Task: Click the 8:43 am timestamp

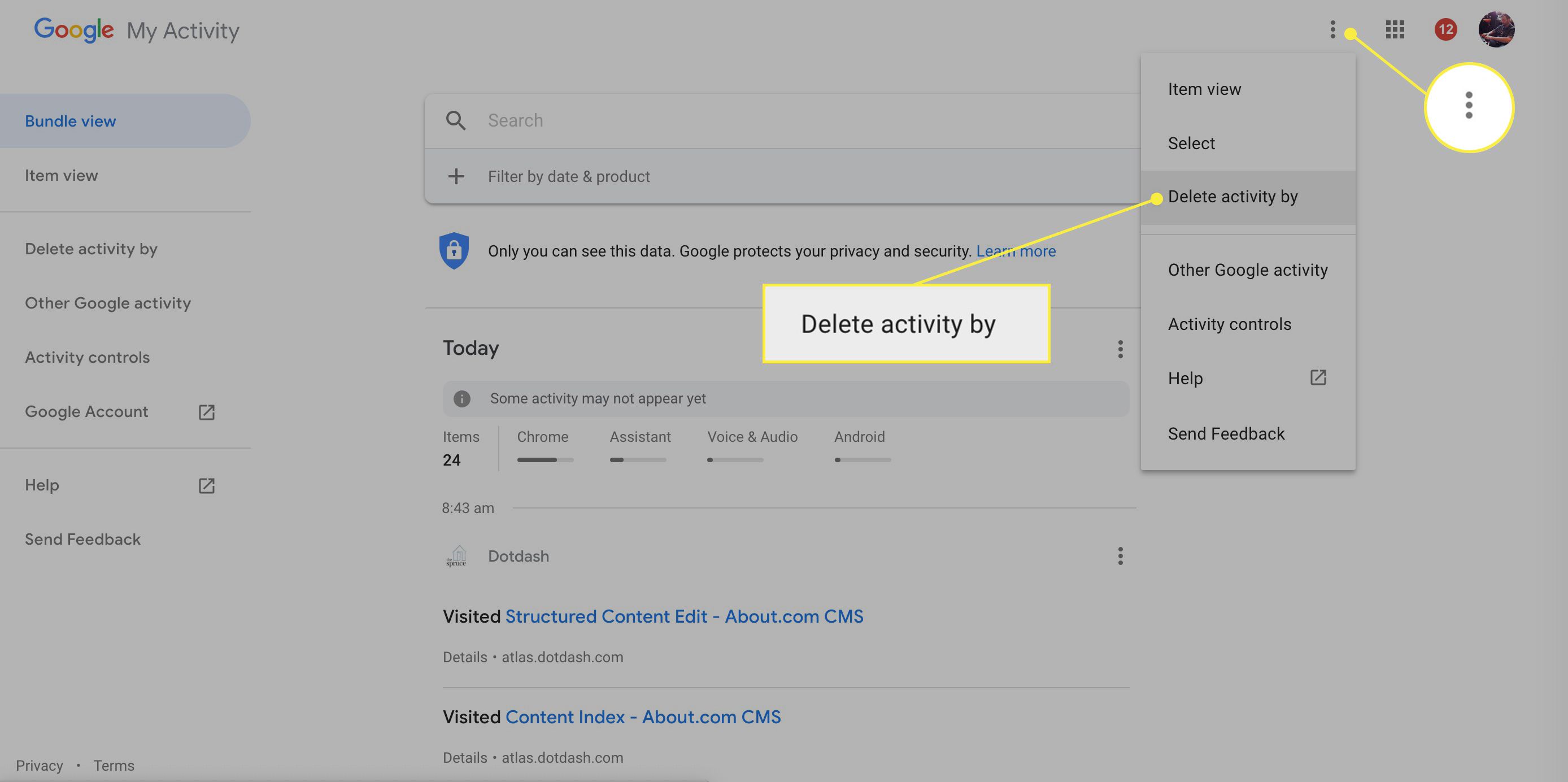Action: click(468, 508)
